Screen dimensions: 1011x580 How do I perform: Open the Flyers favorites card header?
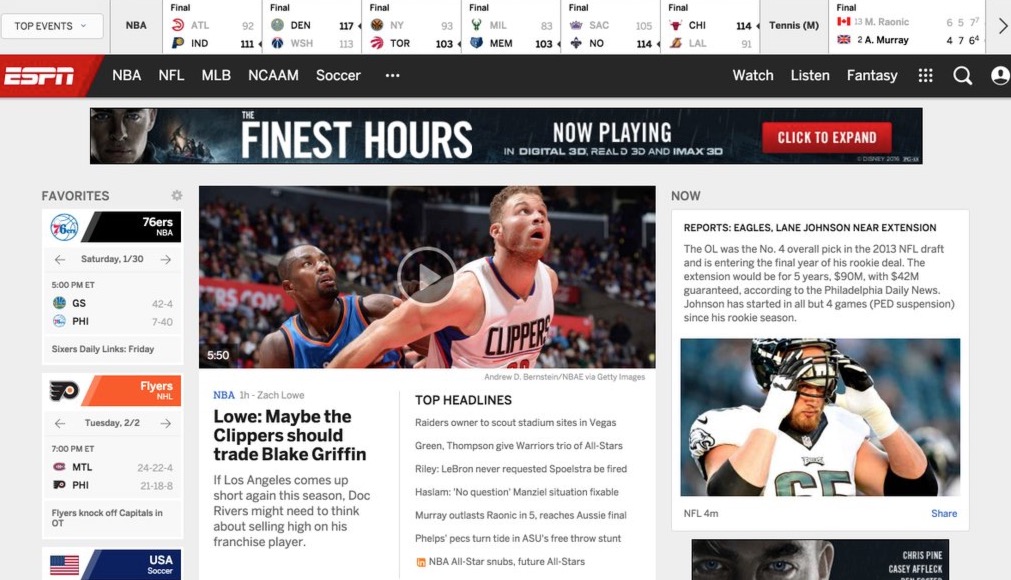click(x=112, y=391)
